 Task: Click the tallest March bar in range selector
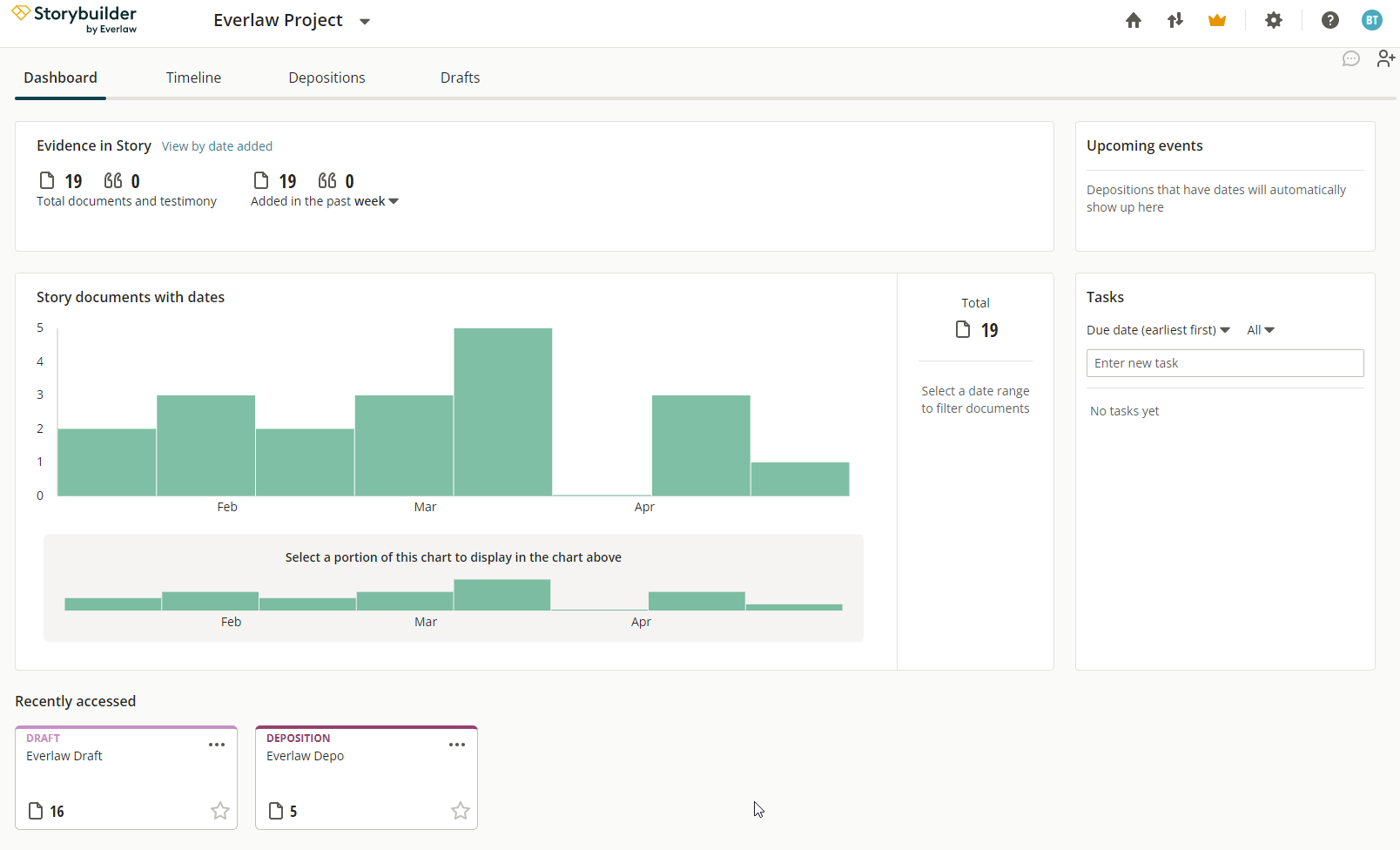[501, 595]
